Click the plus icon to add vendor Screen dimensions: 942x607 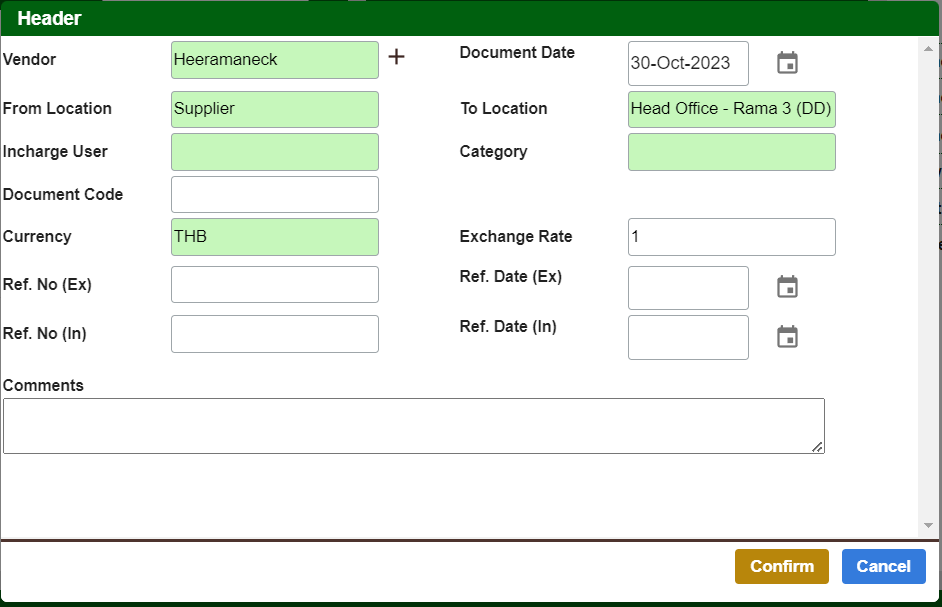pos(396,57)
